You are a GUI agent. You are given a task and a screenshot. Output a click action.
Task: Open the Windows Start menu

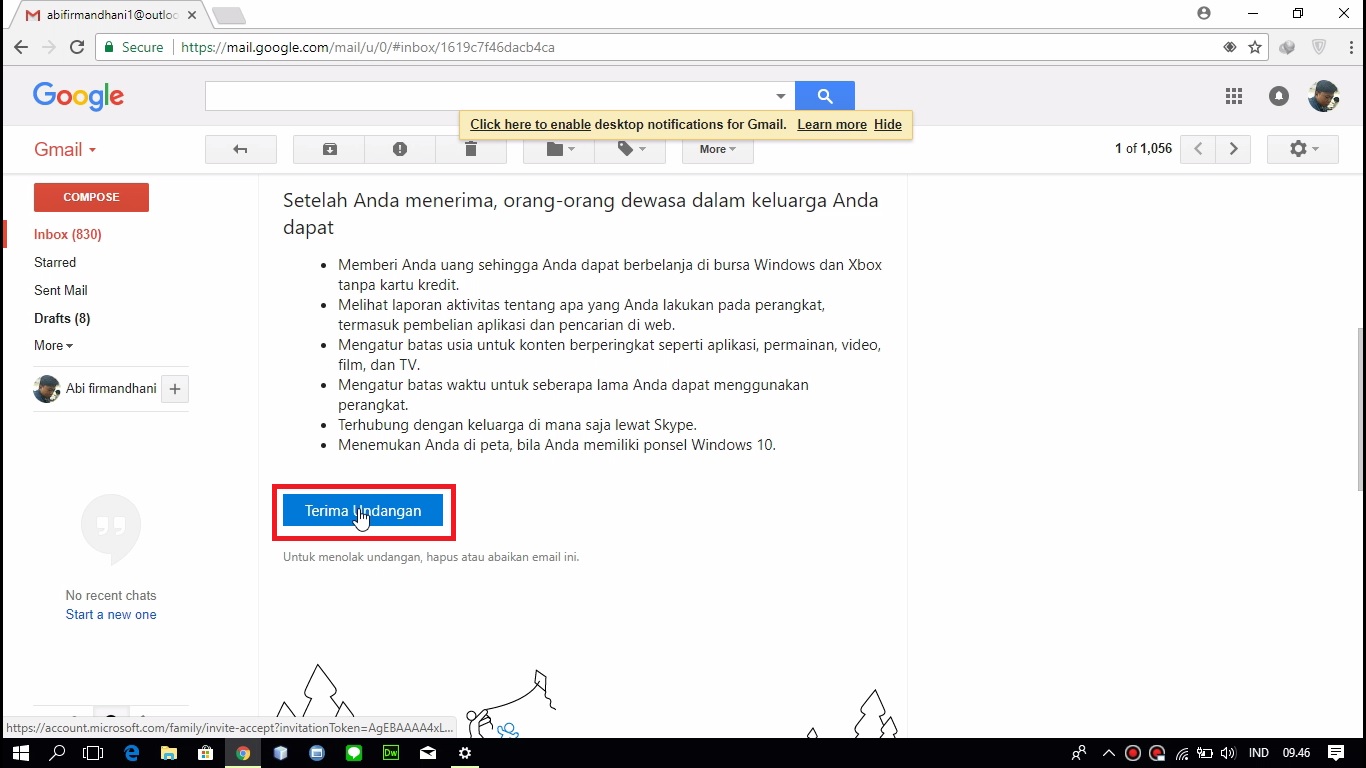click(x=20, y=753)
